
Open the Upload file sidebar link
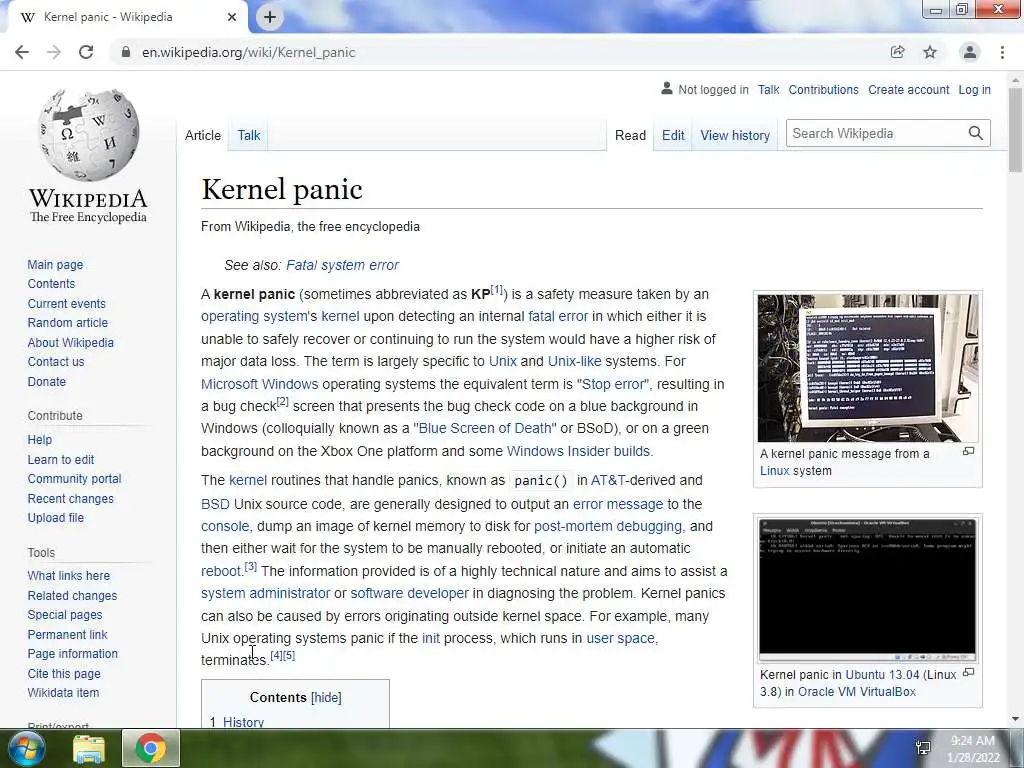click(x=56, y=517)
